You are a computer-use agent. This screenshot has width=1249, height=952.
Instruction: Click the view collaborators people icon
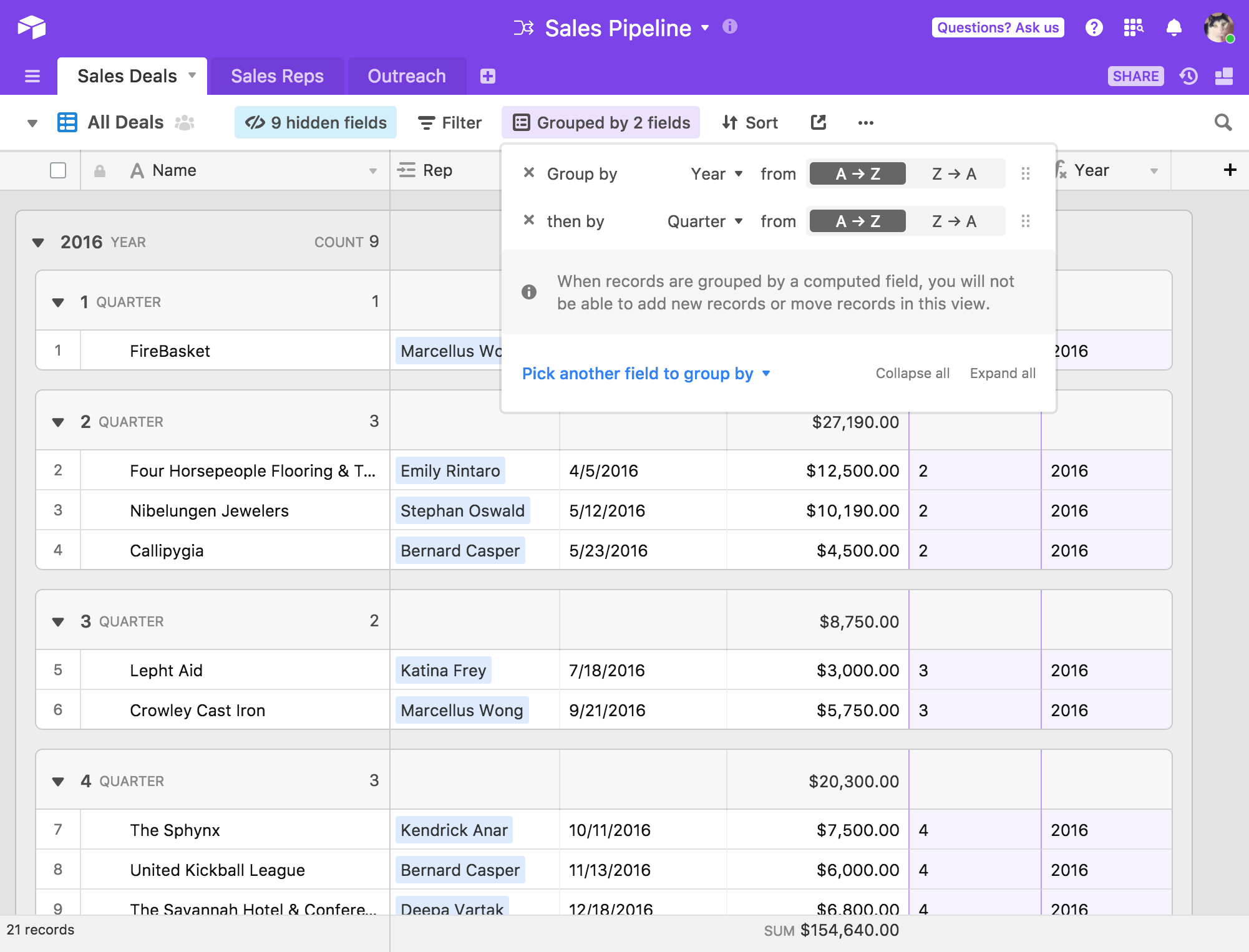pyautogui.click(x=185, y=123)
